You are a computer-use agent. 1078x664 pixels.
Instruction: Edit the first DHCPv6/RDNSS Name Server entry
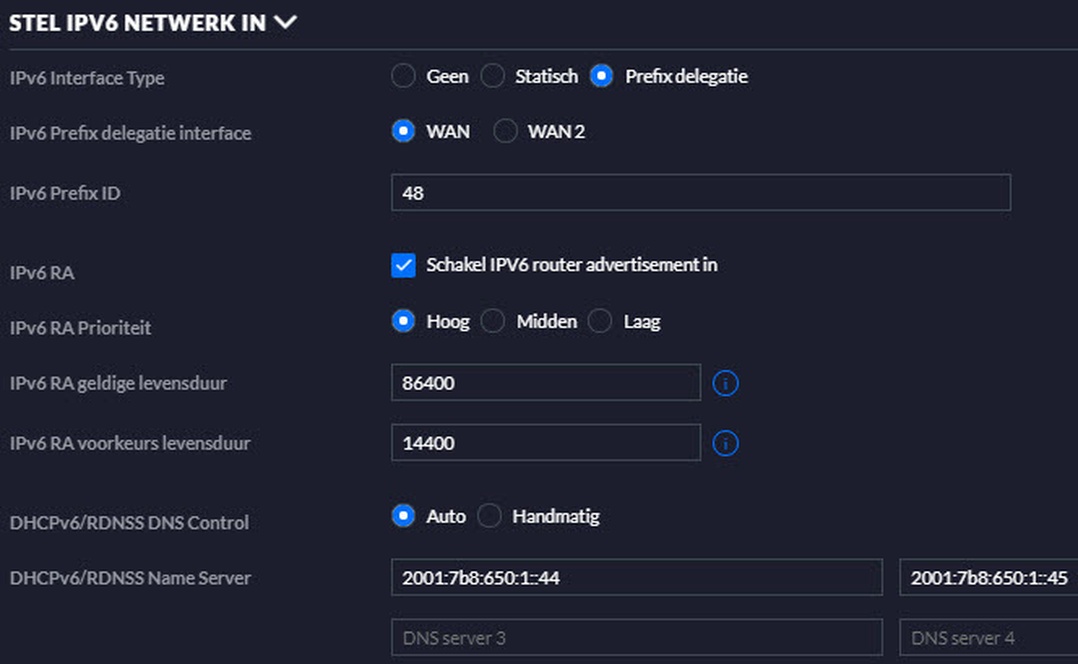tap(636, 577)
